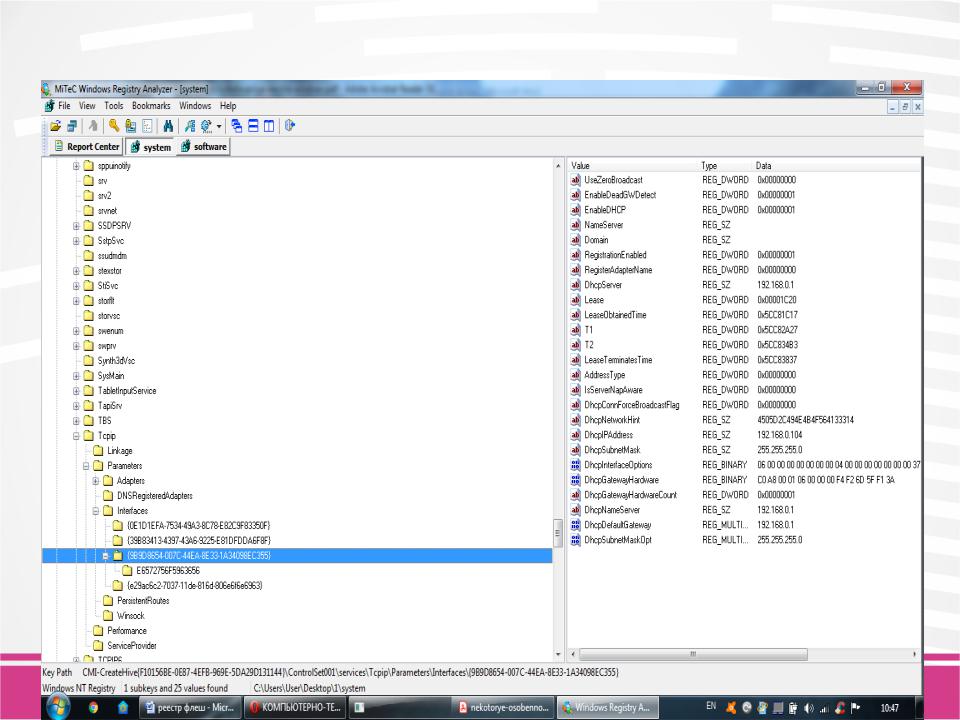Click the Value column header
This screenshot has height=720, width=960.
pos(633,166)
